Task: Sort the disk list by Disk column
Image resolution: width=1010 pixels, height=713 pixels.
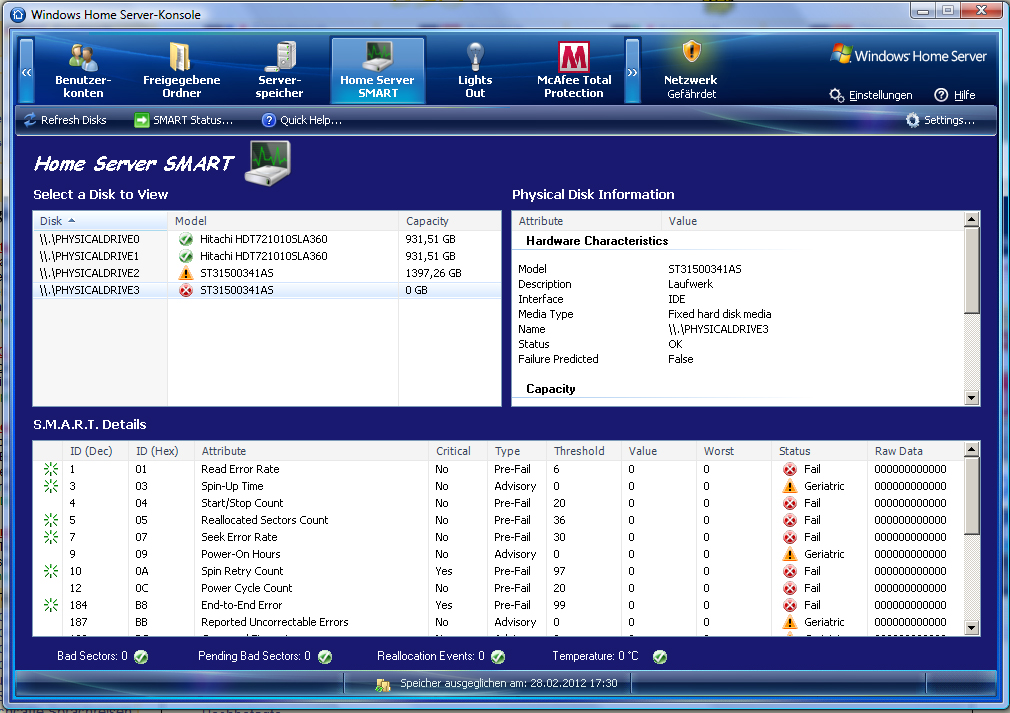Action: 100,221
